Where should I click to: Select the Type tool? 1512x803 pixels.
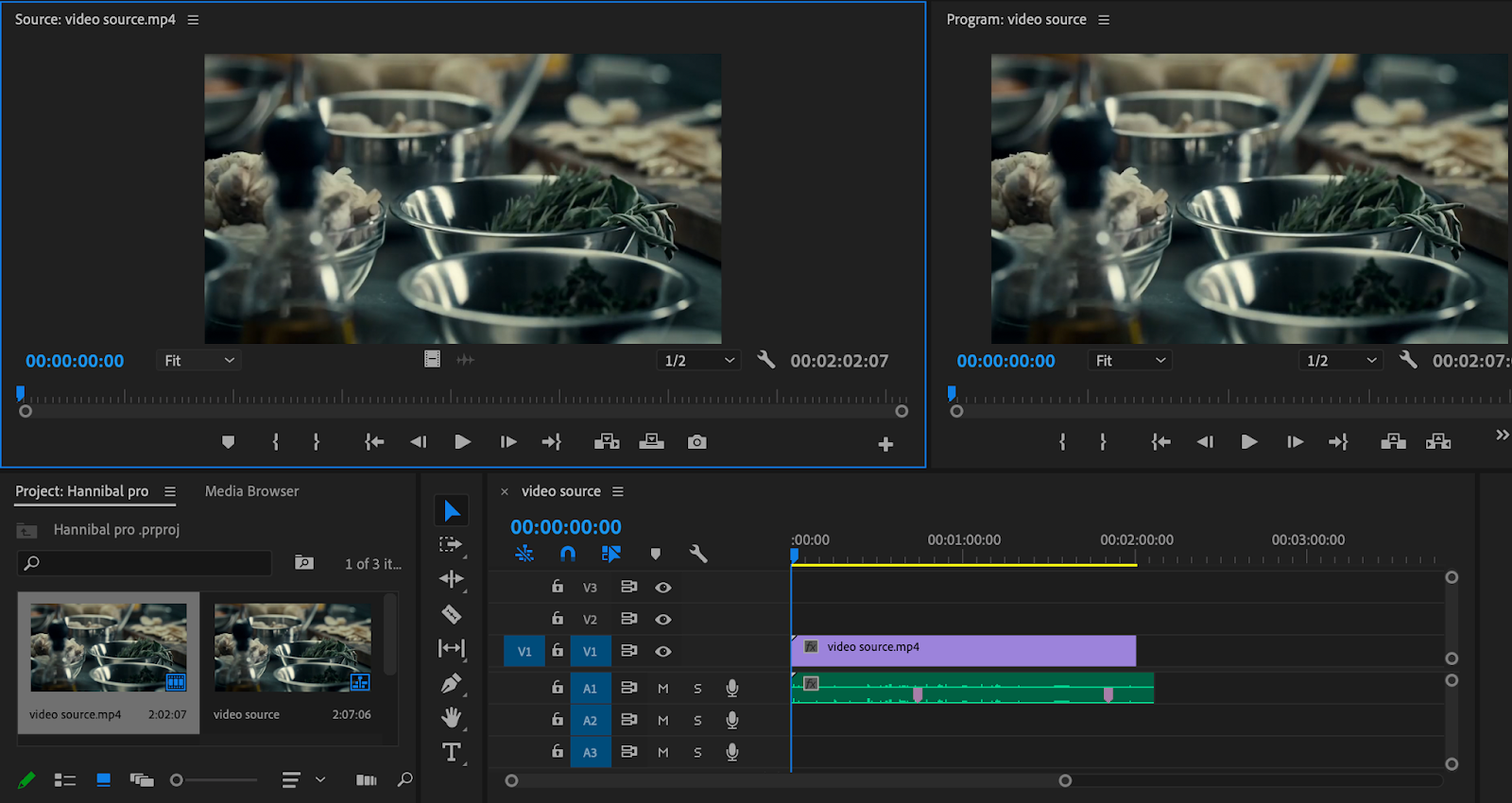tap(452, 752)
